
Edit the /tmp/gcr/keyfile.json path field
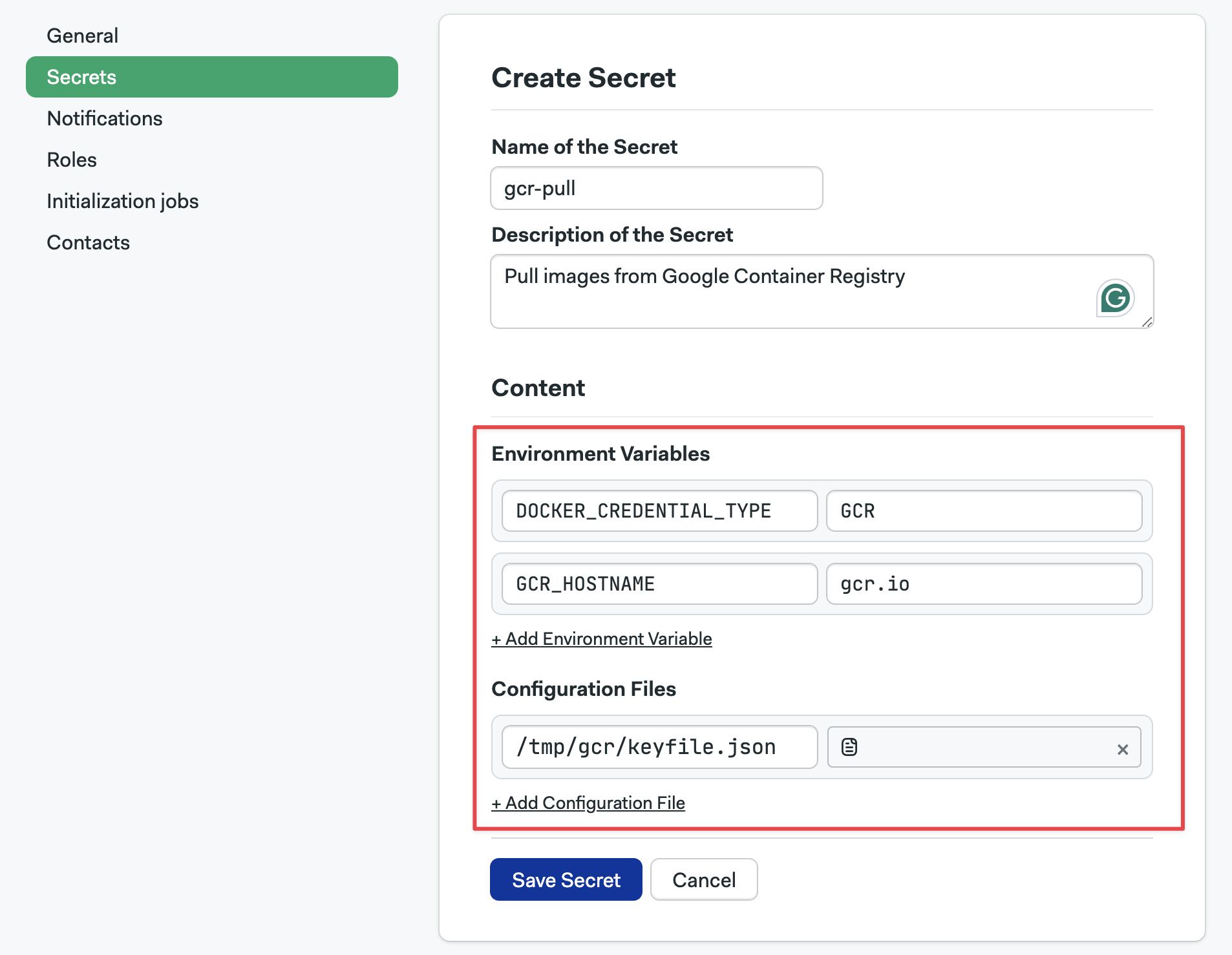click(660, 747)
